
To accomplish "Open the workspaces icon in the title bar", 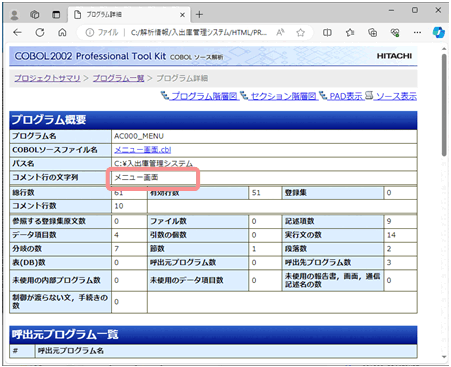I will point(35,15).
